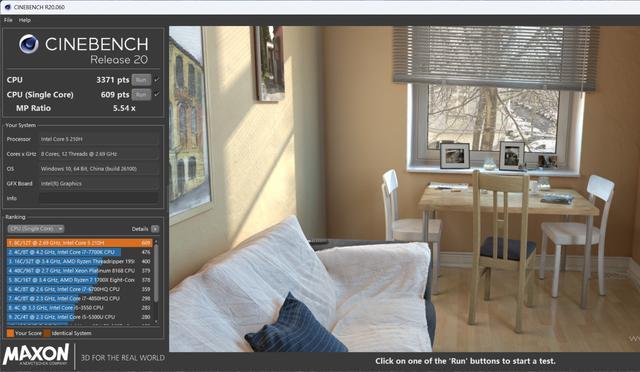
Task: Open the Help menu
Action: (24, 20)
